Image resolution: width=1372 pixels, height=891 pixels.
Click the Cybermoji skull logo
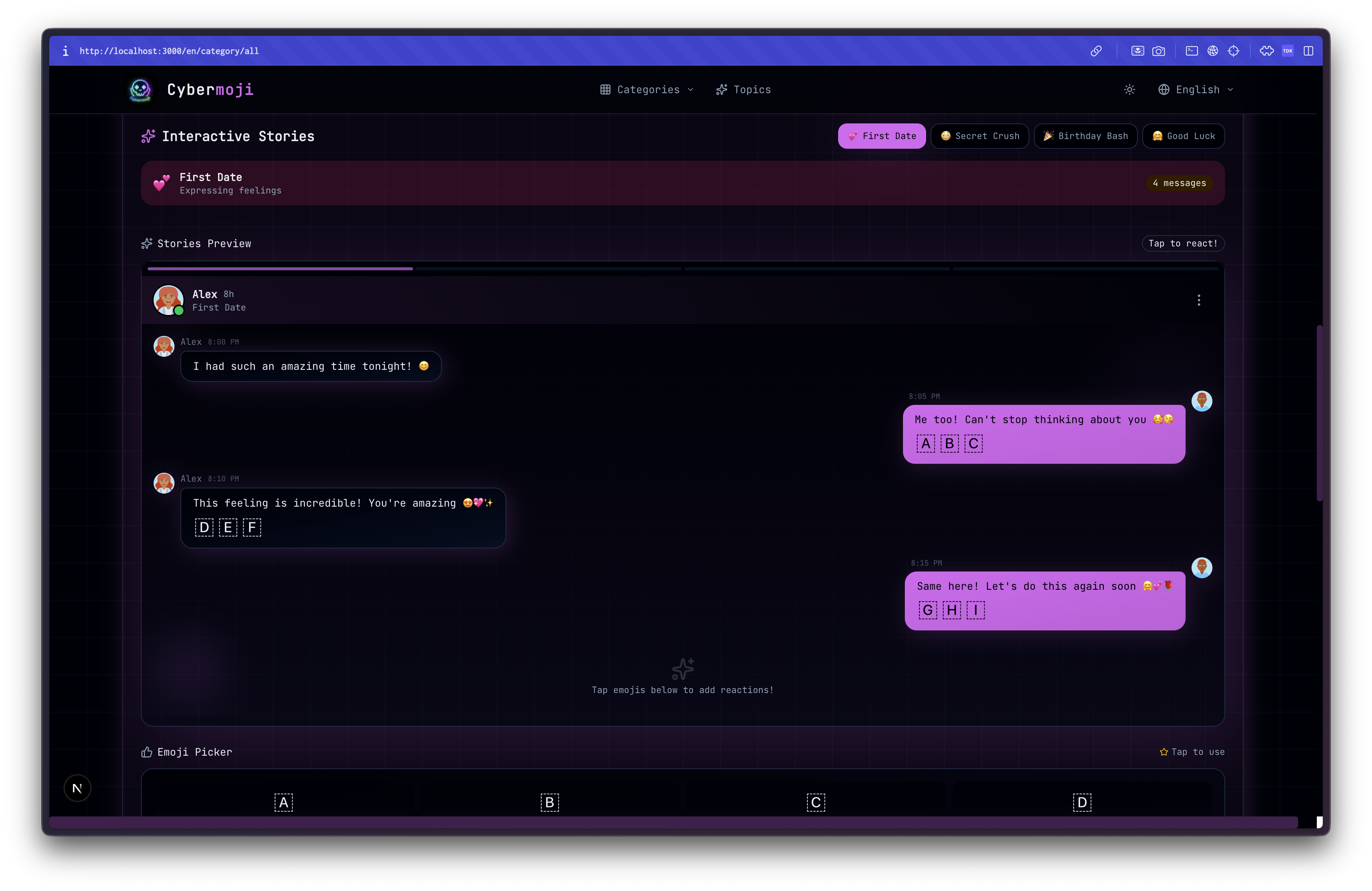click(x=140, y=89)
